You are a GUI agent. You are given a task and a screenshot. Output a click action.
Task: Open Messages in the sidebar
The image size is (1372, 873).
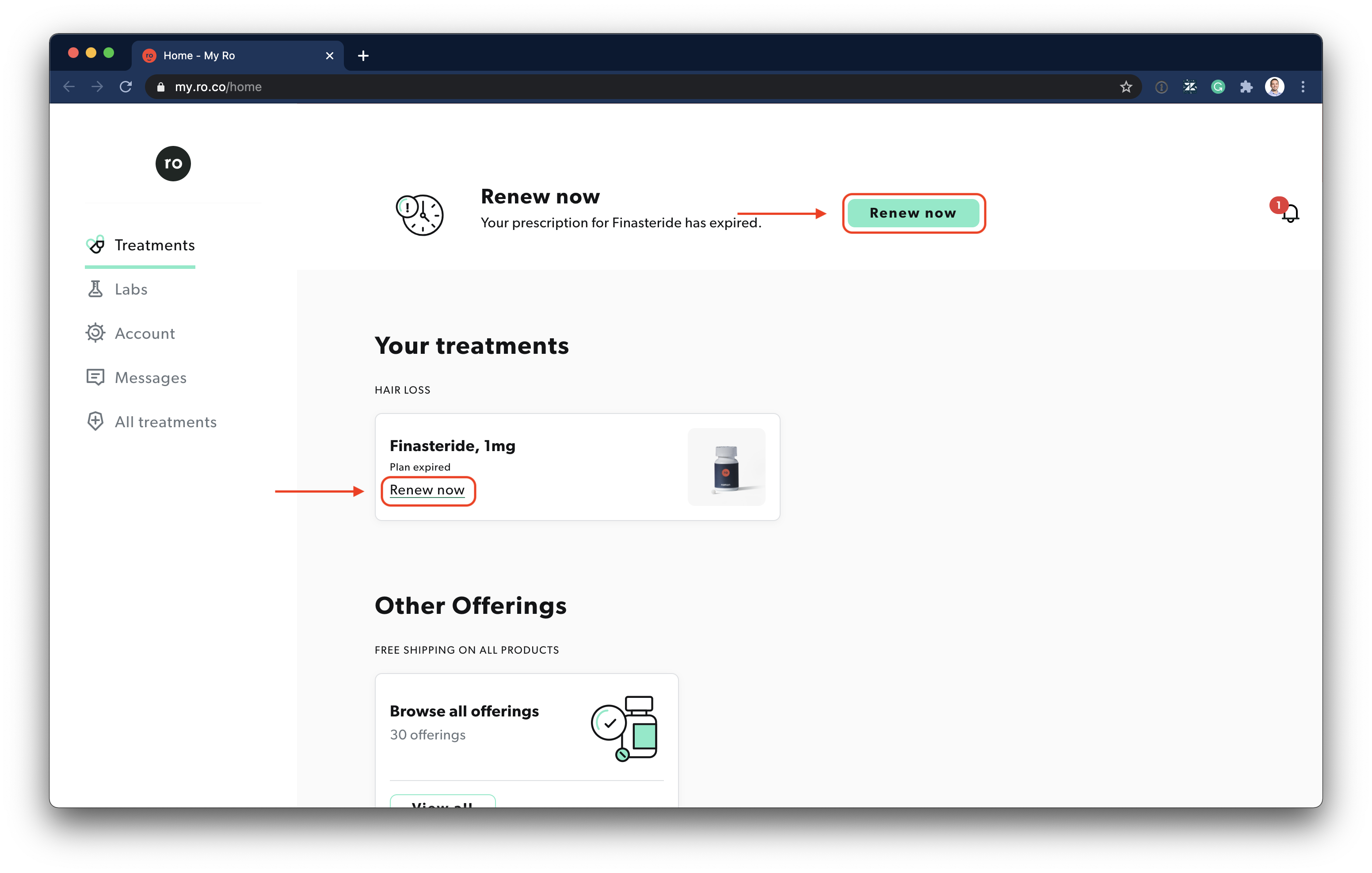136,378
